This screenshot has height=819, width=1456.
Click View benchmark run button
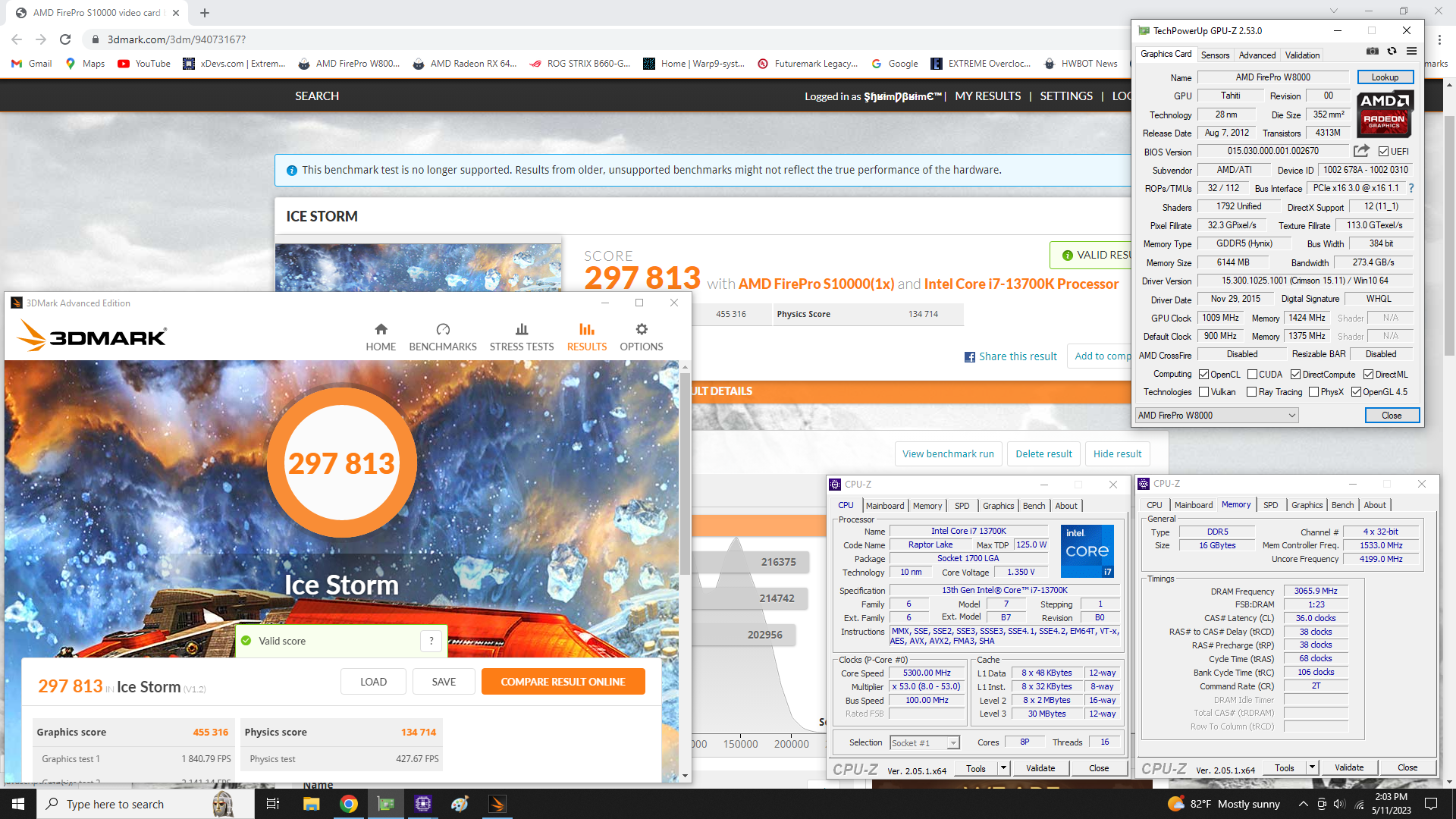tap(948, 454)
